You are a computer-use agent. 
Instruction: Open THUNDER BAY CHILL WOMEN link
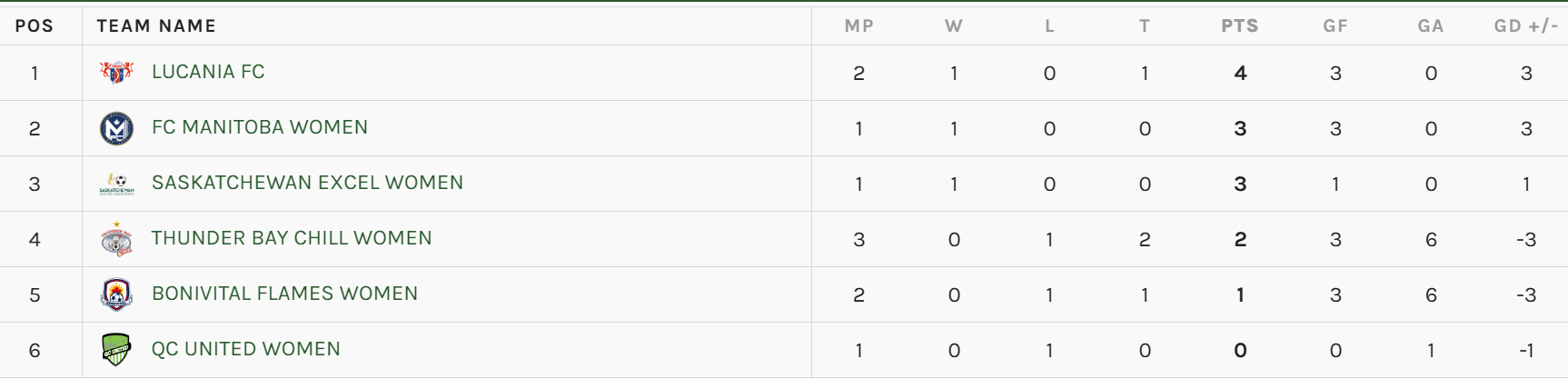[292, 238]
